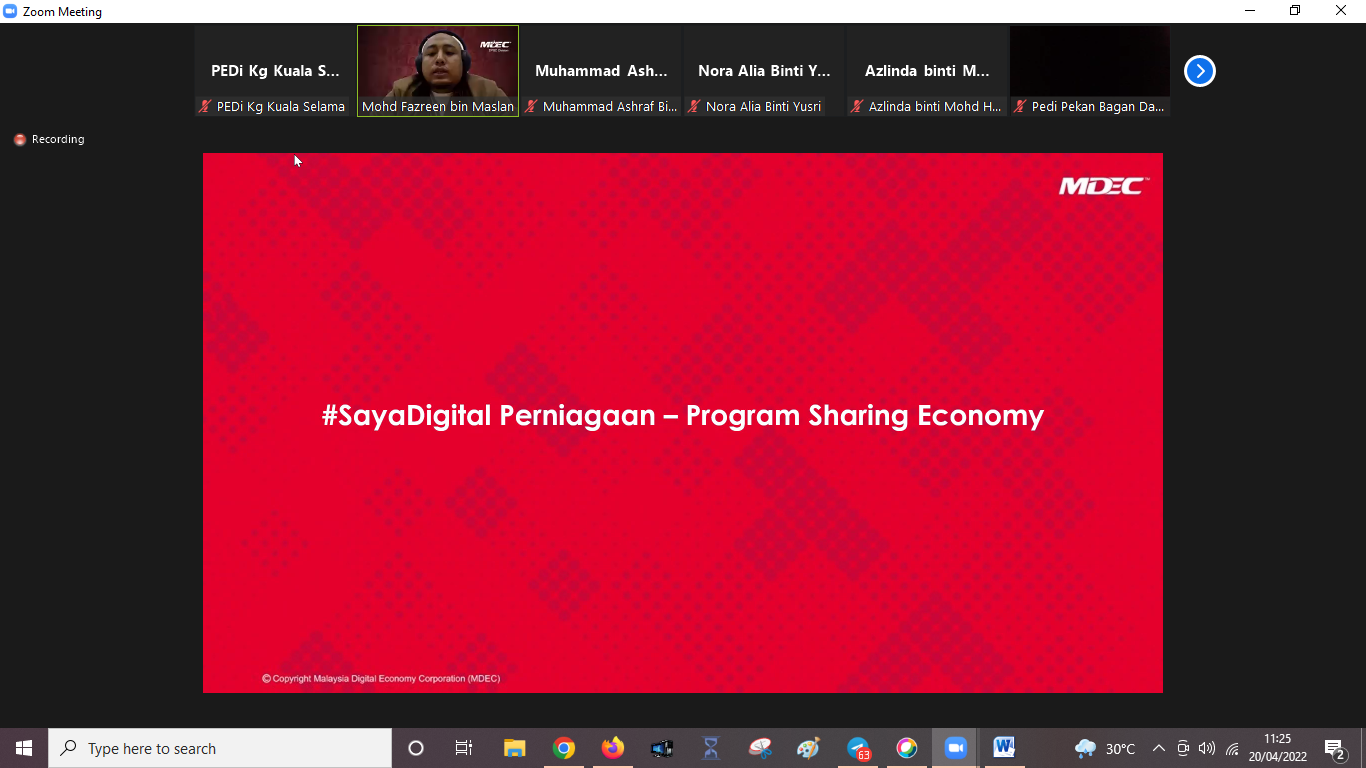Open Snipping Tool from the taskbar

(760, 748)
